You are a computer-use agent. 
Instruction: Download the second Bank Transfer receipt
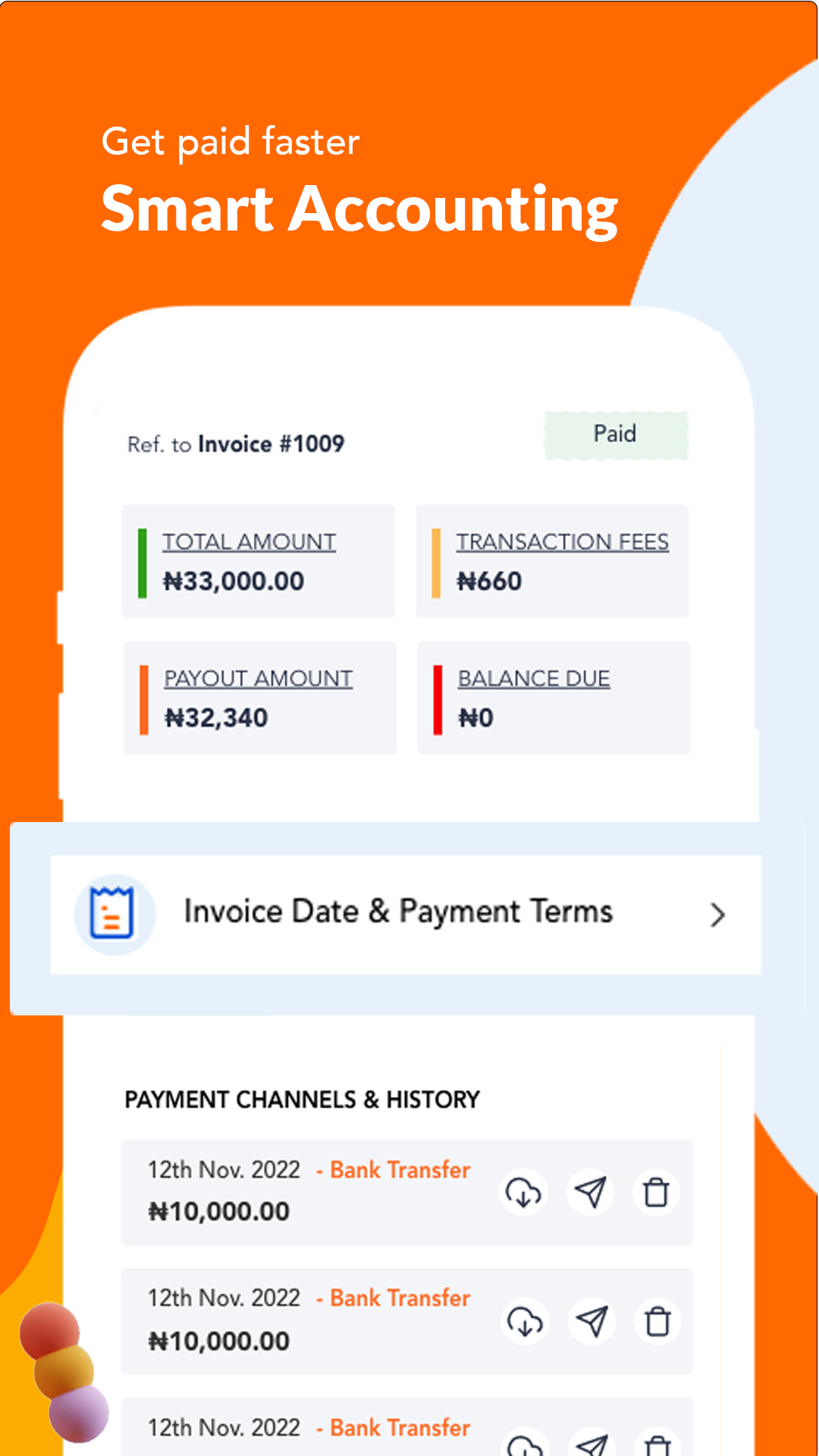pyautogui.click(x=525, y=1322)
